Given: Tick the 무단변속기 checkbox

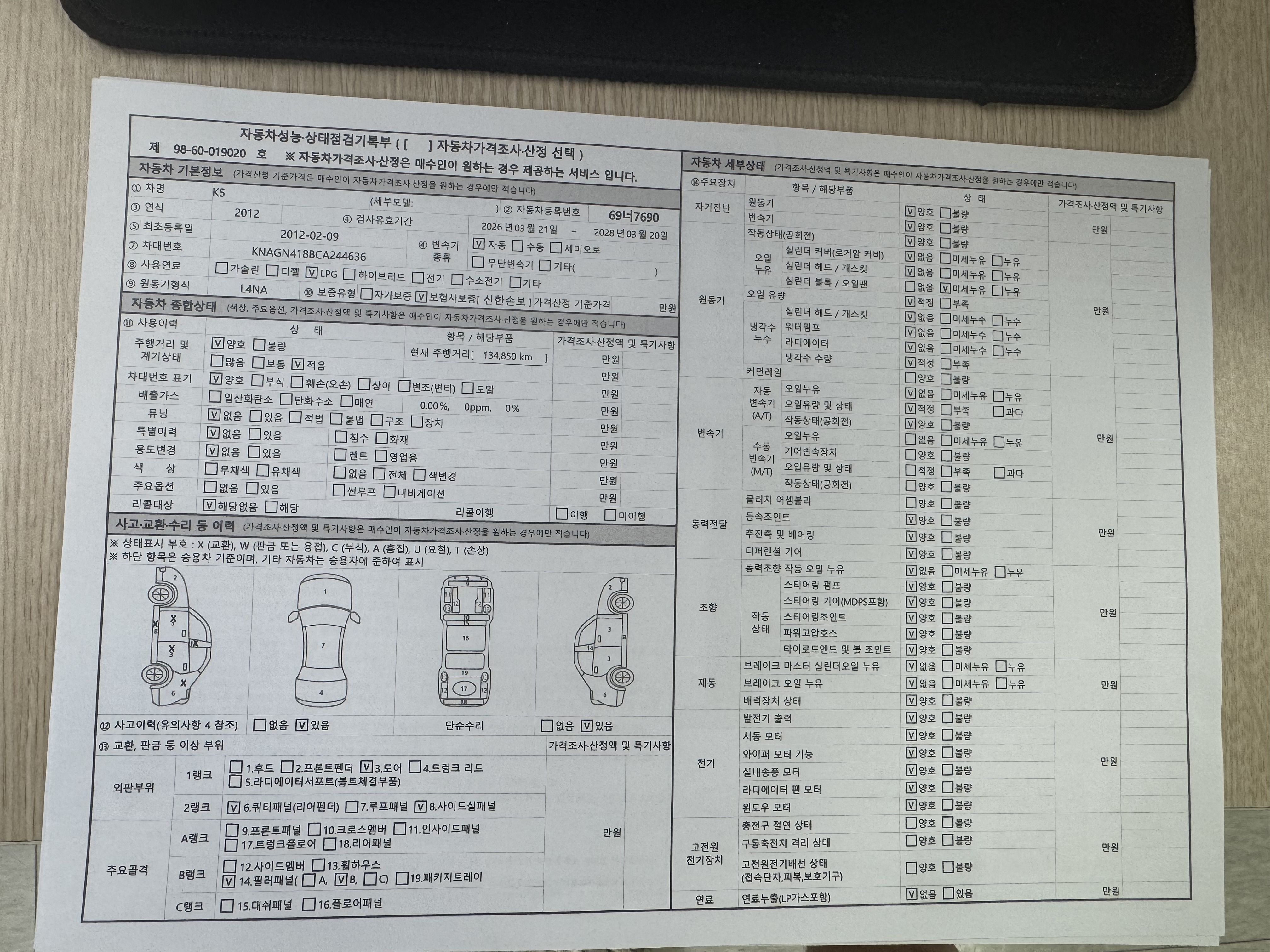Looking at the screenshot, I should tap(478, 262).
